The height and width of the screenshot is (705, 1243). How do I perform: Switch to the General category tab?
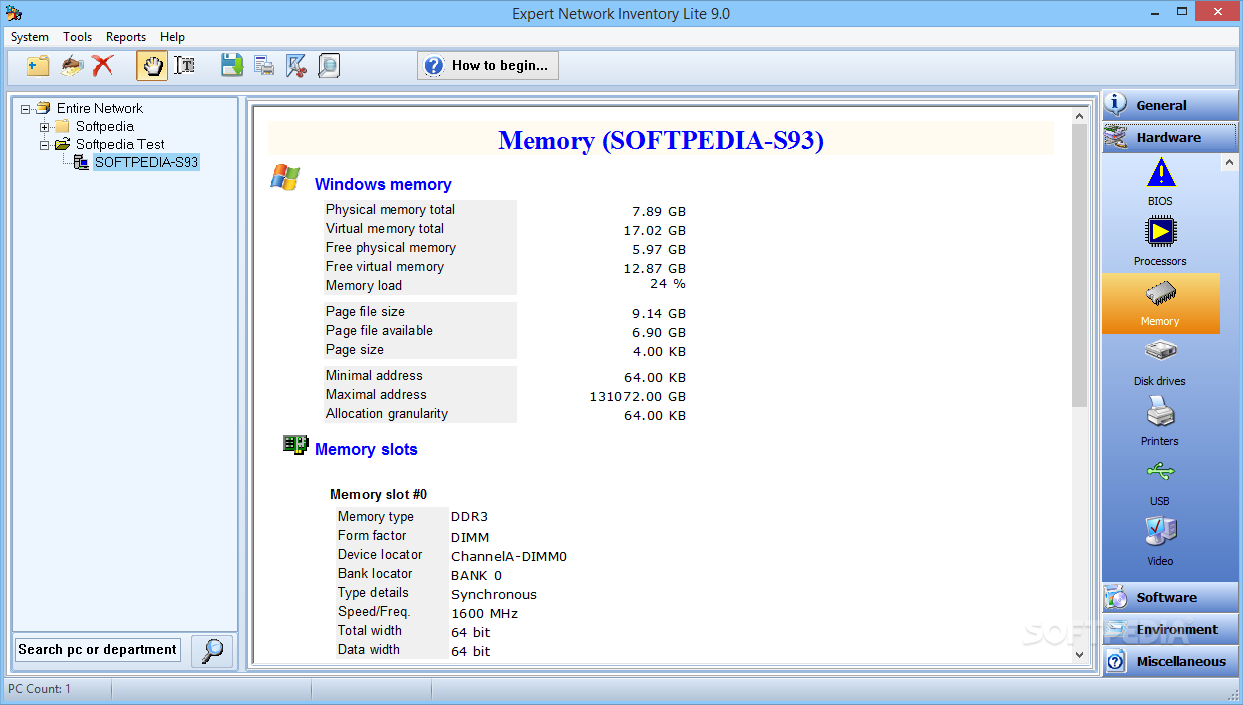(1171, 105)
